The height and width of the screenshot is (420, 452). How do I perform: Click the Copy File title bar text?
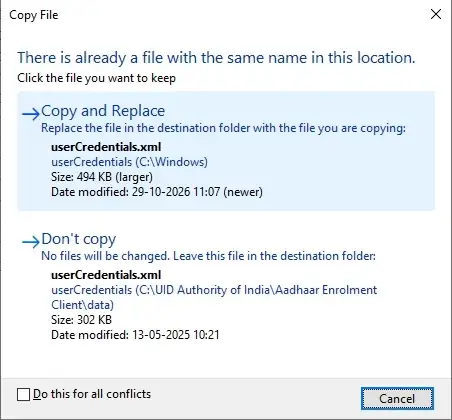point(34,15)
